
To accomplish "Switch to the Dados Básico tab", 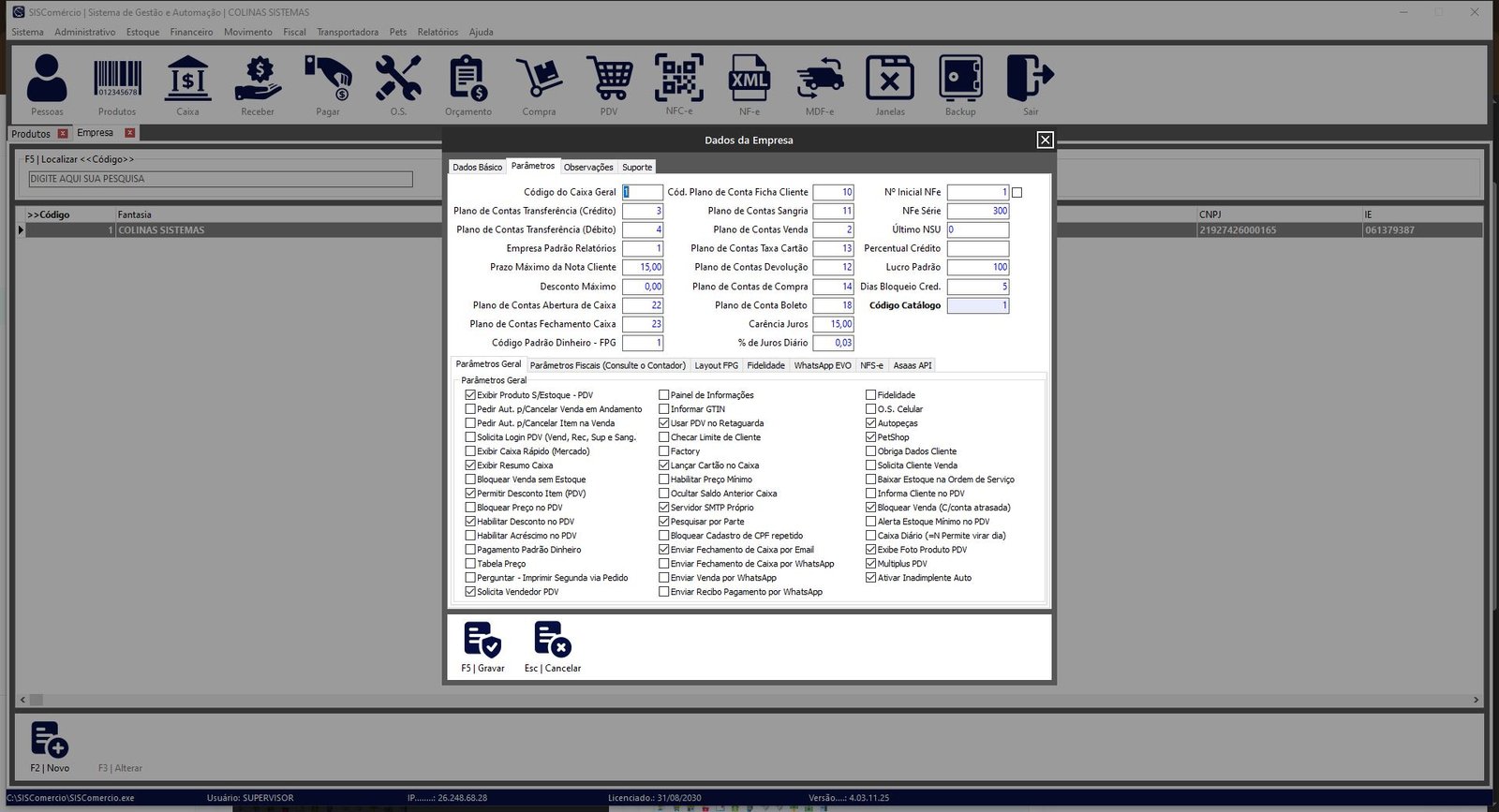I will point(477,168).
